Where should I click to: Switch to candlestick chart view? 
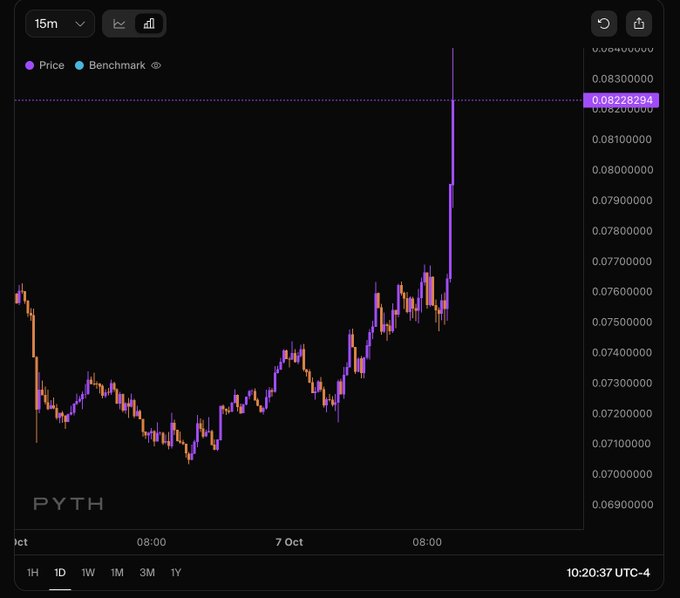149,24
